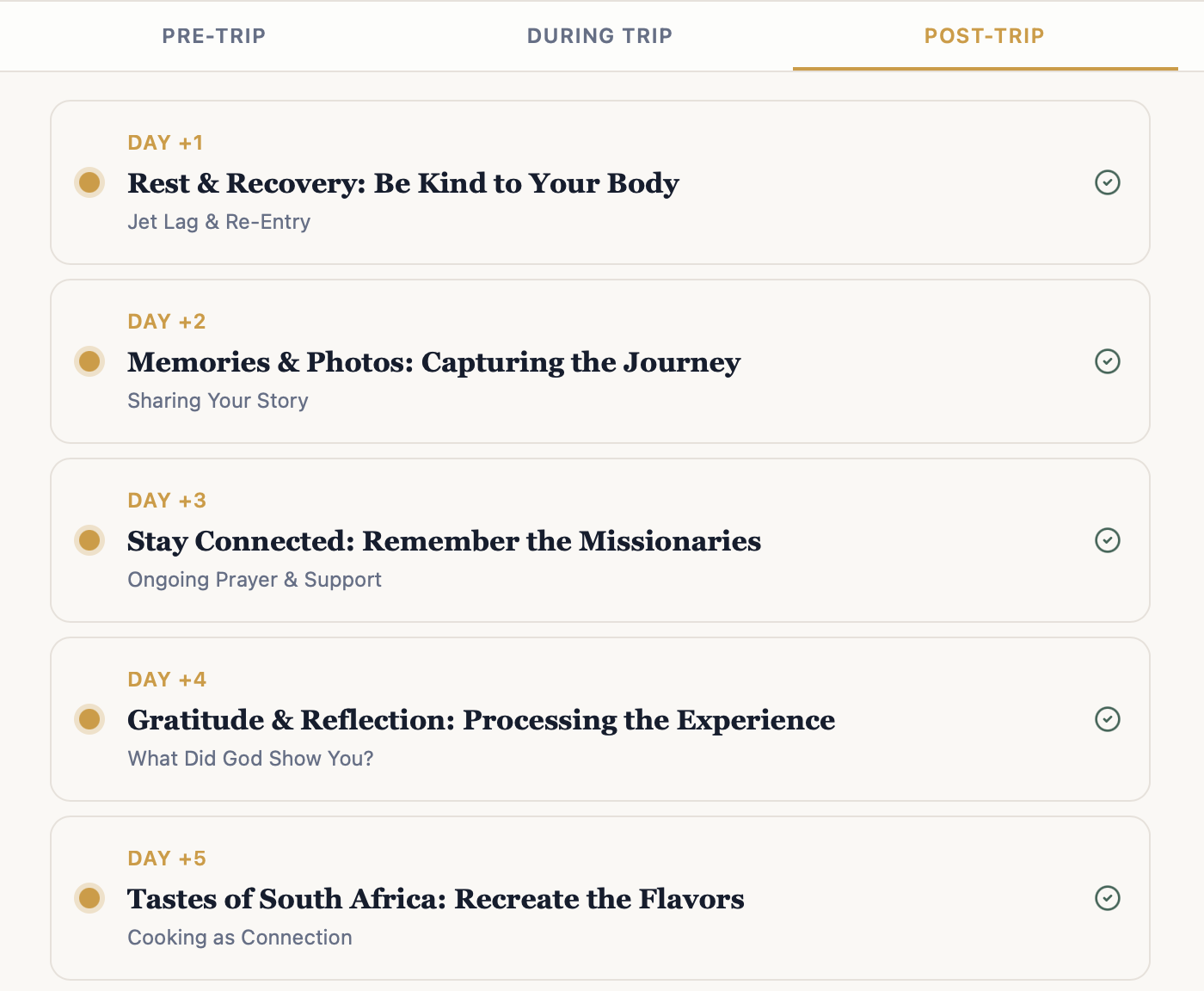Click the Jet Lag & Re-Entry subtitle
The image size is (1204, 991).
click(x=218, y=222)
